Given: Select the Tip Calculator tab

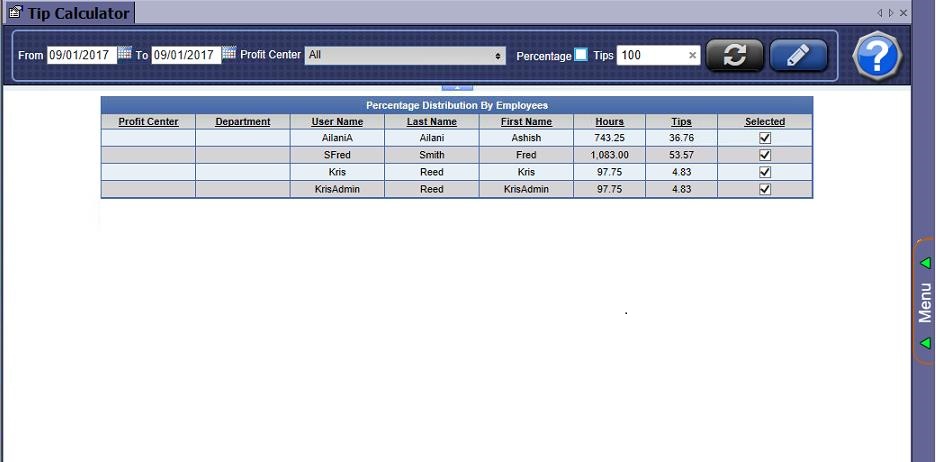Looking at the screenshot, I should [x=70, y=13].
